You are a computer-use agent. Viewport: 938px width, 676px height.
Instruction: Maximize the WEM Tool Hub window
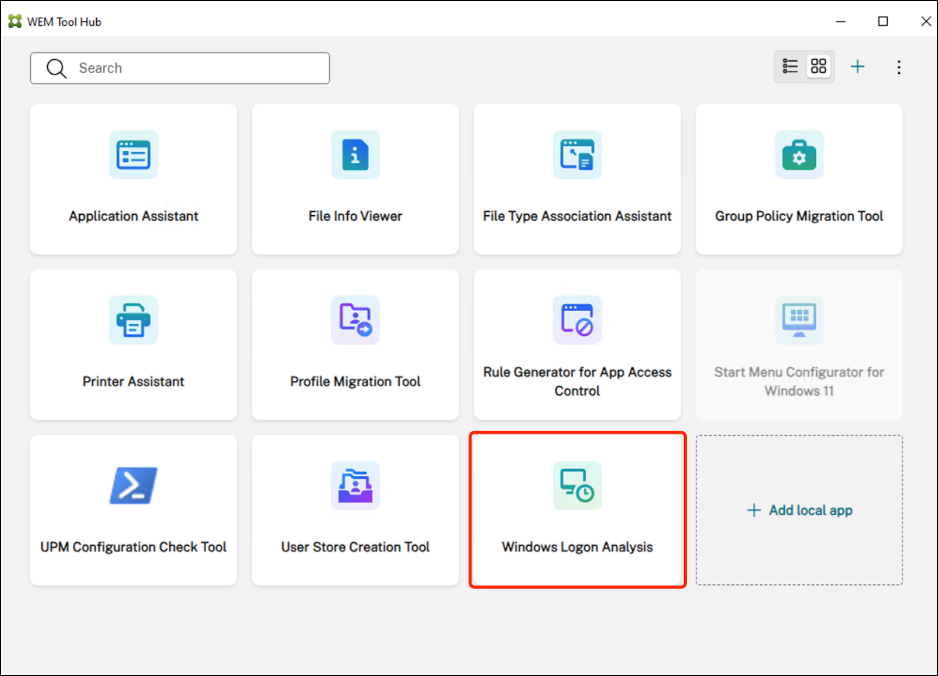(883, 21)
